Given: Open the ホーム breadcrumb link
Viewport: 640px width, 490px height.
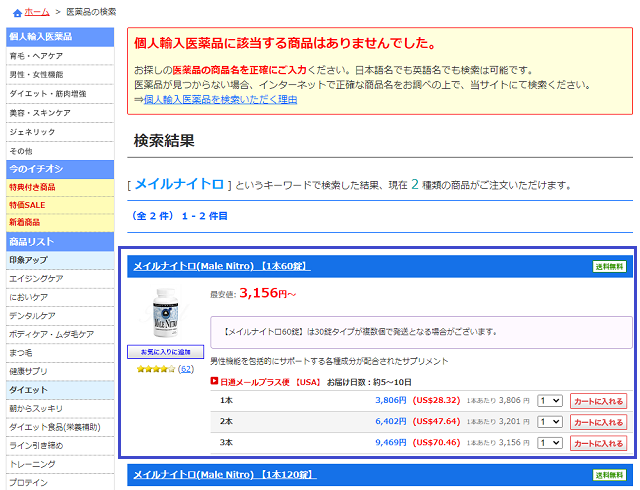Looking at the screenshot, I should 37,12.
